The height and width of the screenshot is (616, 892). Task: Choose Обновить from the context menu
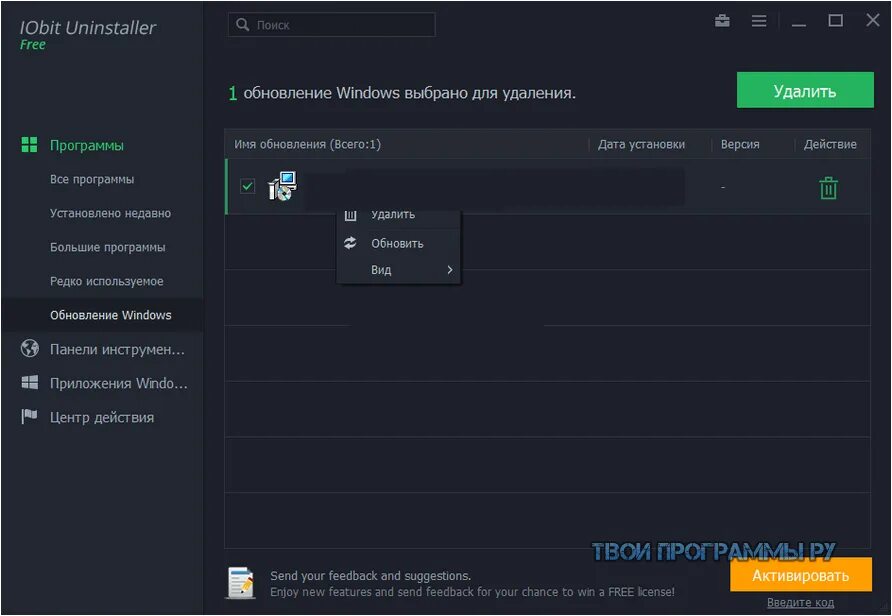click(x=397, y=243)
